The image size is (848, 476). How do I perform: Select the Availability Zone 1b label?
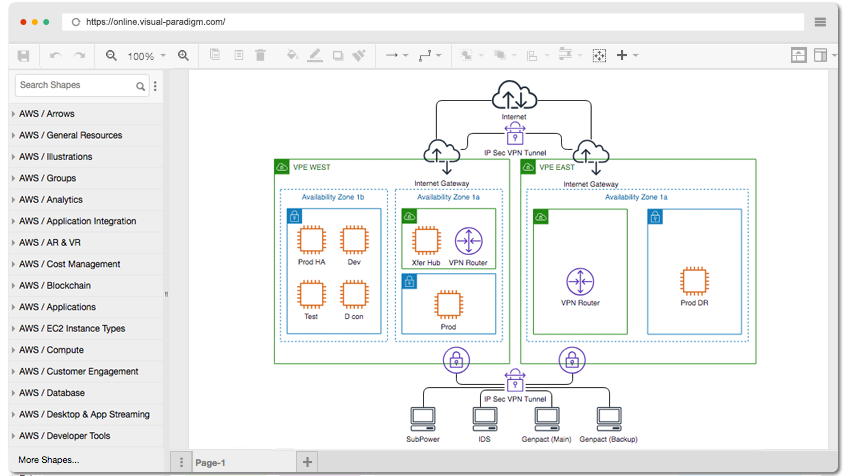tap(333, 197)
